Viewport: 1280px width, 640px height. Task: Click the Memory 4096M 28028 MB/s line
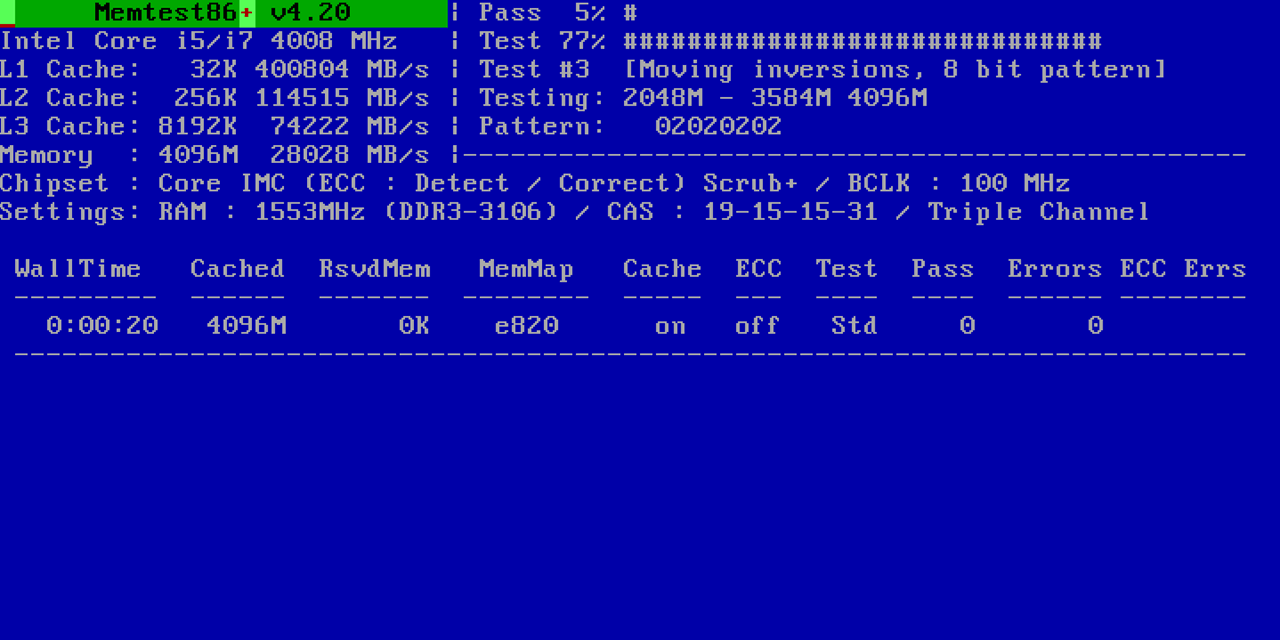click(x=215, y=155)
